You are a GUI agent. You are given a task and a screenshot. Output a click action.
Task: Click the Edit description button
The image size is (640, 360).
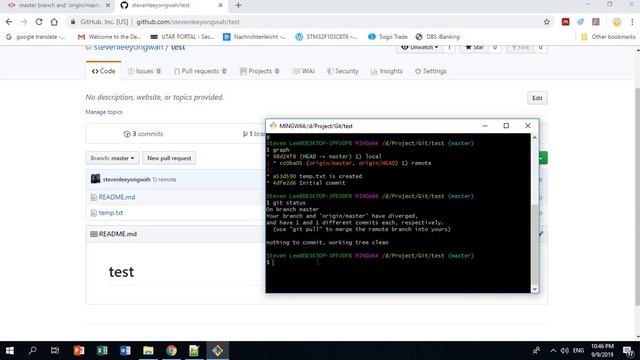pos(537,98)
